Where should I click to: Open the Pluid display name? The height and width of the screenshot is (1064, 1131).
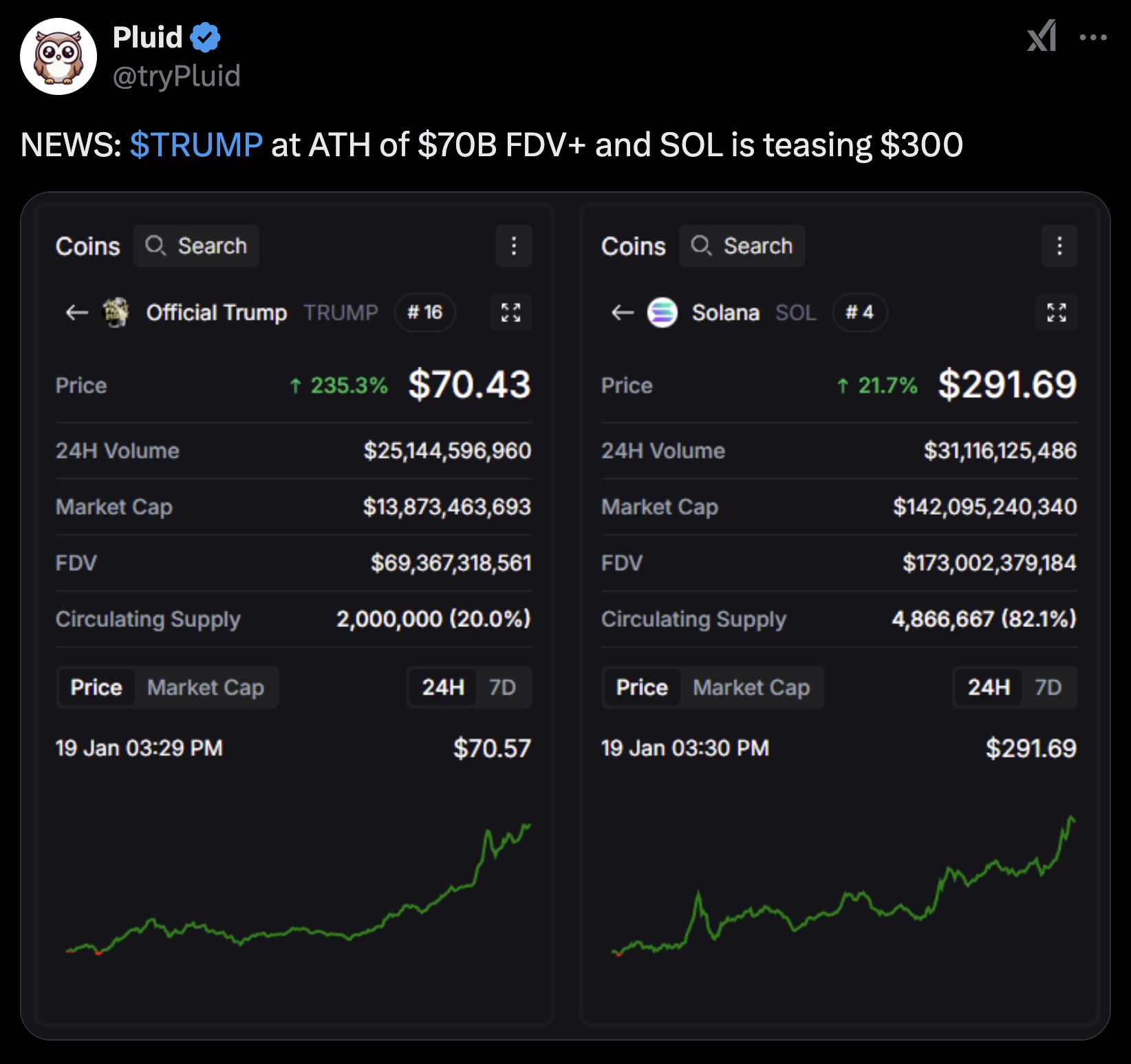coord(147,37)
